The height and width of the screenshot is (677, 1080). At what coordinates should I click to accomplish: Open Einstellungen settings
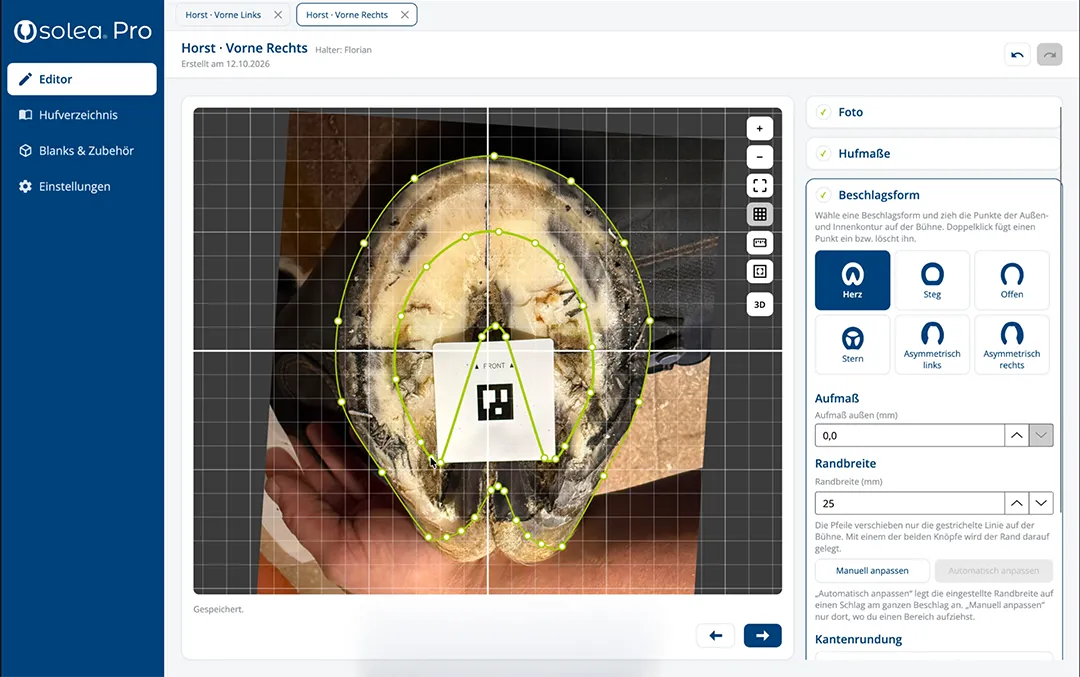tap(82, 187)
